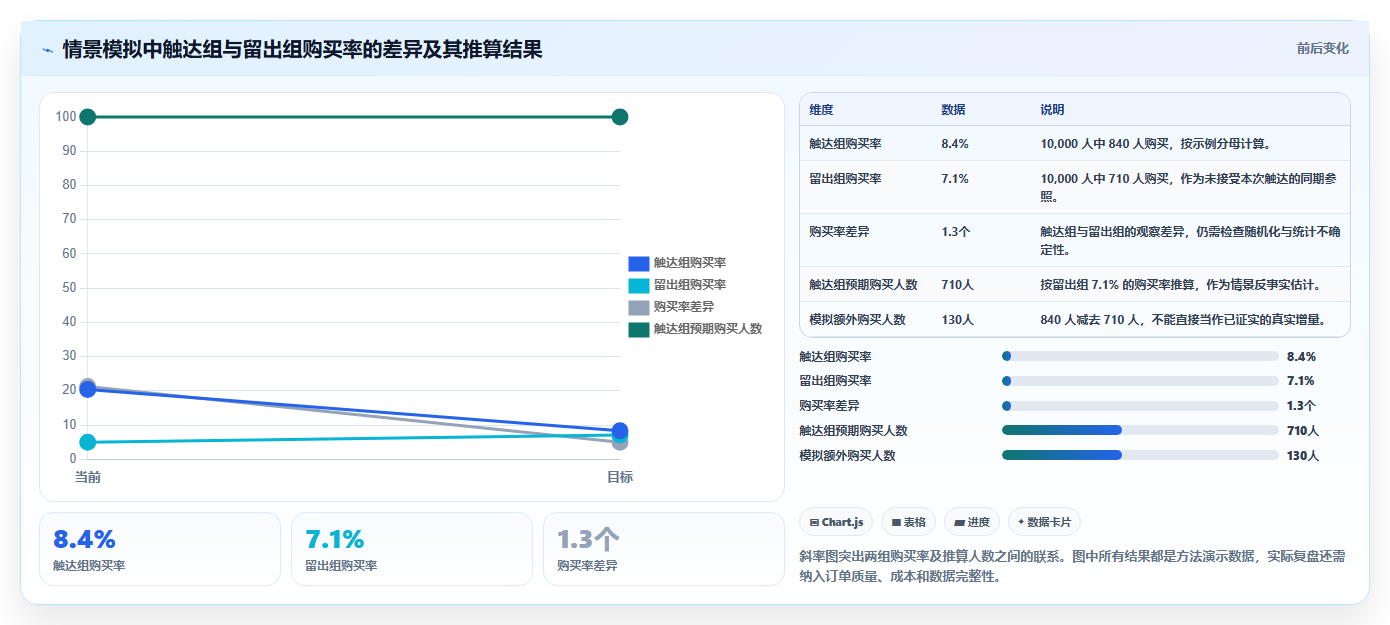Click the 留出组购买率 progress bar
Image resolution: width=1390 pixels, height=625 pixels.
1140,381
